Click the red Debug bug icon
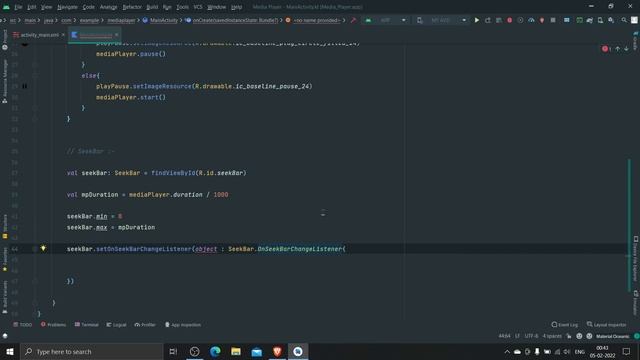This screenshot has height=360, width=640. (x=509, y=20)
